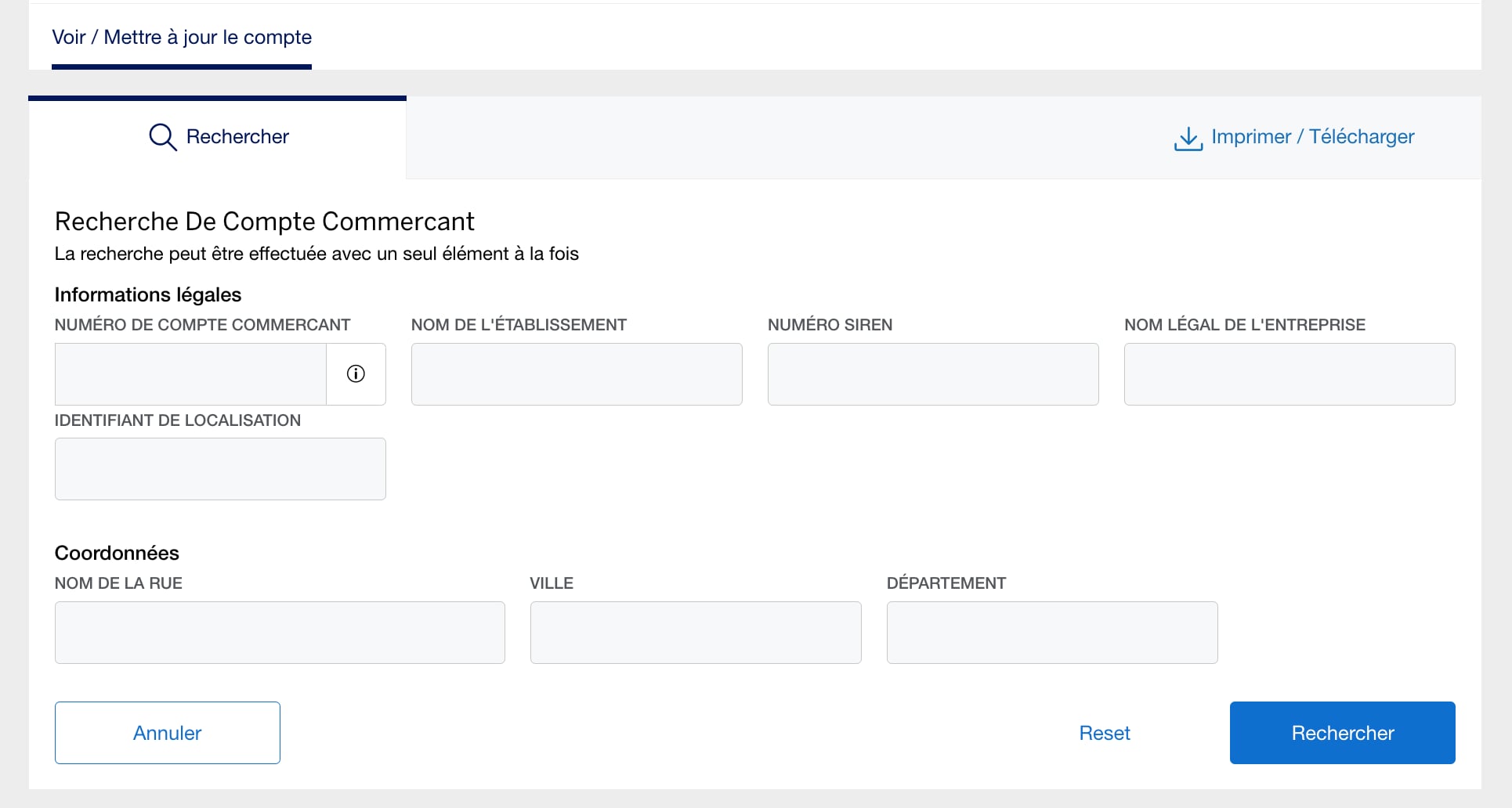Click the Coordonnées section heading

(x=116, y=553)
